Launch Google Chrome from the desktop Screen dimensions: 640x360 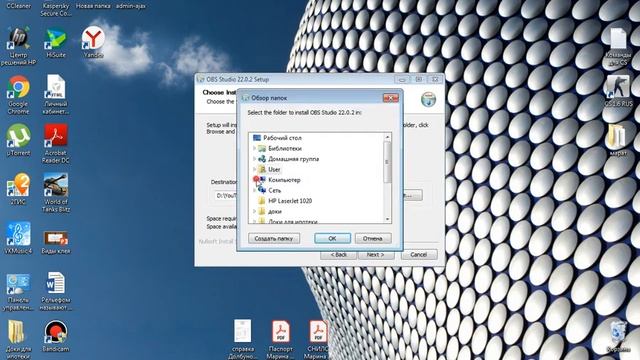click(18, 87)
